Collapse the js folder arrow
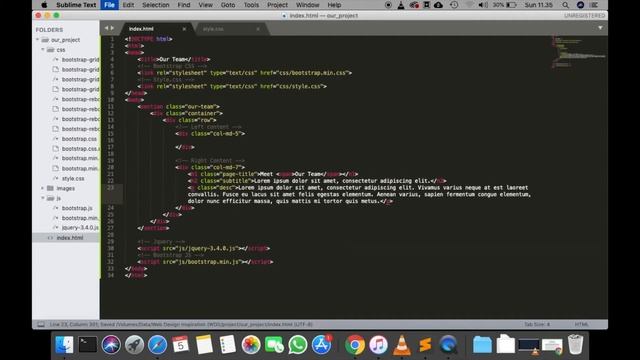The height and width of the screenshot is (360, 640). (42, 198)
